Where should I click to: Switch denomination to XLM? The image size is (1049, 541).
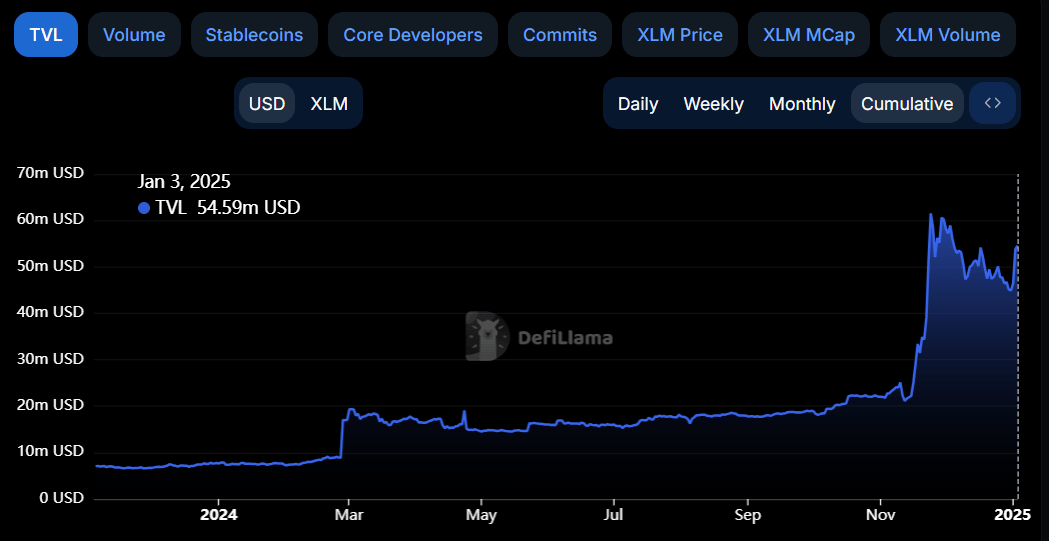[x=329, y=104]
